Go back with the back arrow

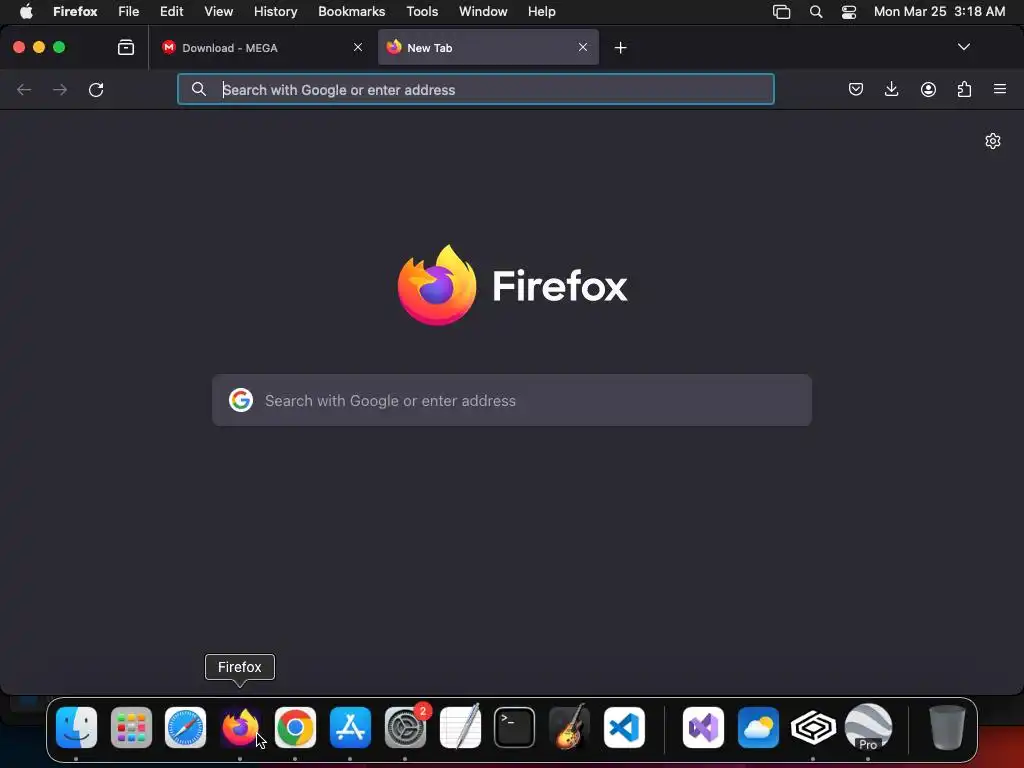[24, 89]
